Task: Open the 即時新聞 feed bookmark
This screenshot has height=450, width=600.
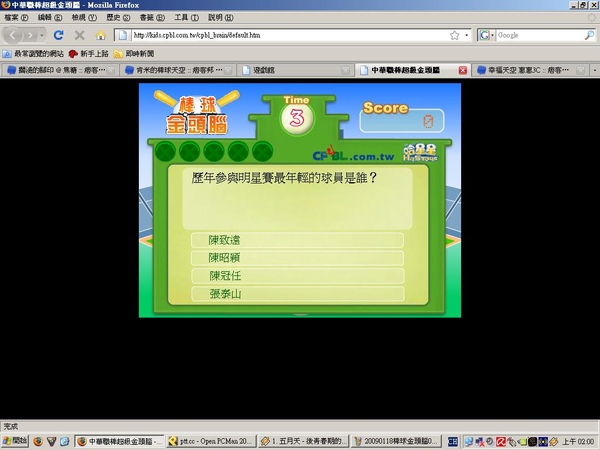Action: tap(134, 54)
